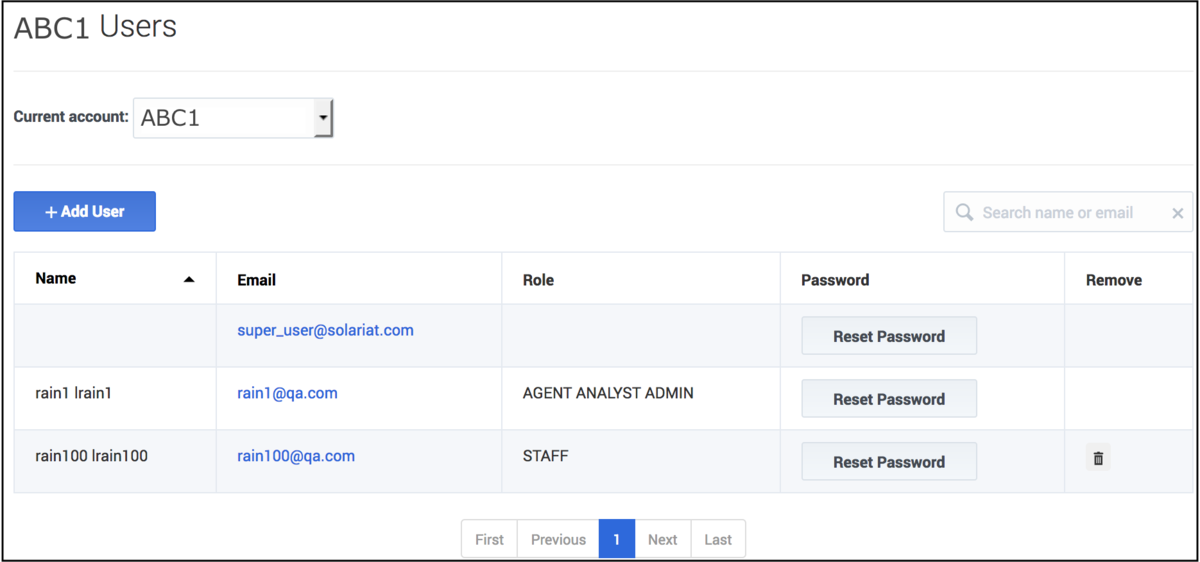1200x562 pixels.
Task: Open the super_user@solariat.com email link
Action: coord(325,330)
